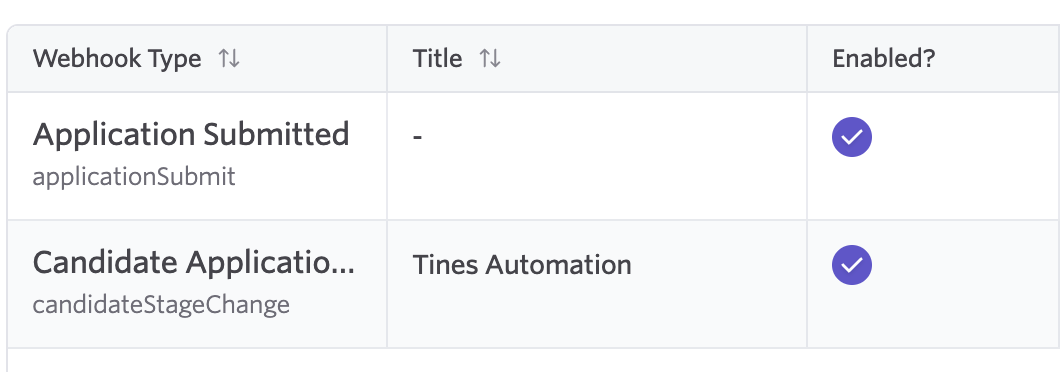Viewport: 1060px width, 372px height.
Task: Toggle enabled checkmark for Application Submitted
Action: (852, 137)
